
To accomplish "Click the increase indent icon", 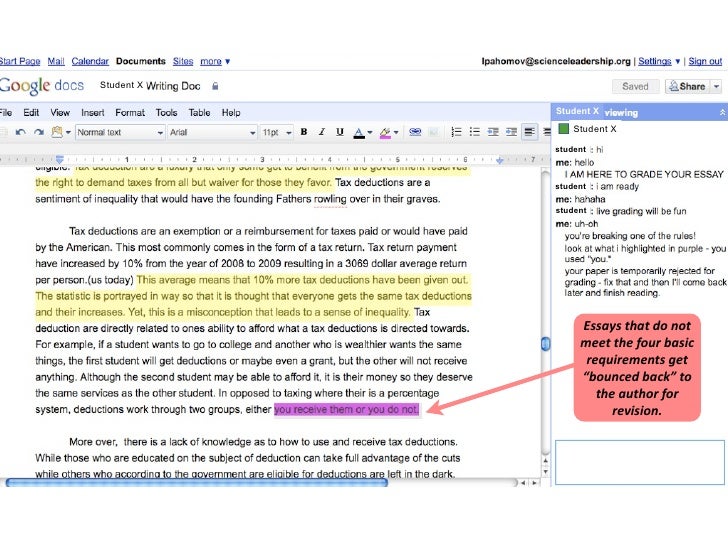I will tap(511, 132).
